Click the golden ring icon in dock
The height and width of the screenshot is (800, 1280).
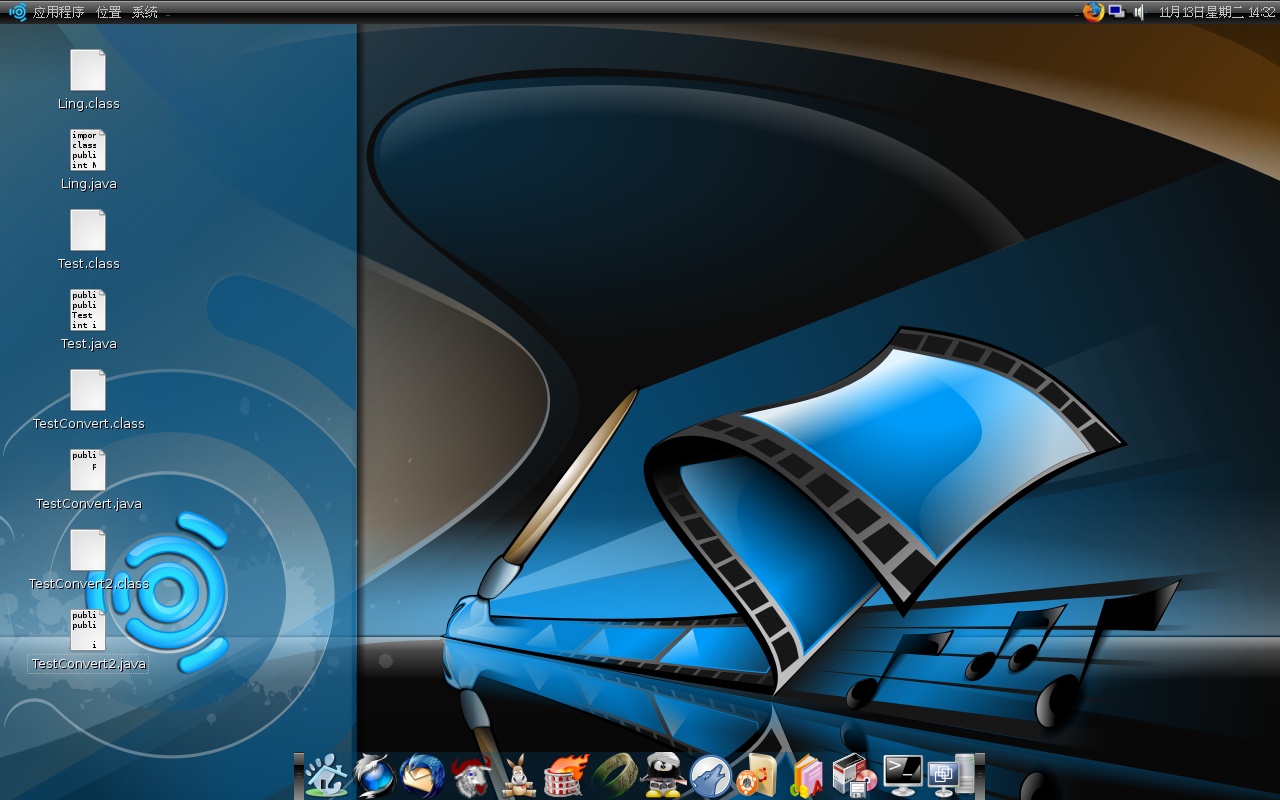(x=615, y=773)
